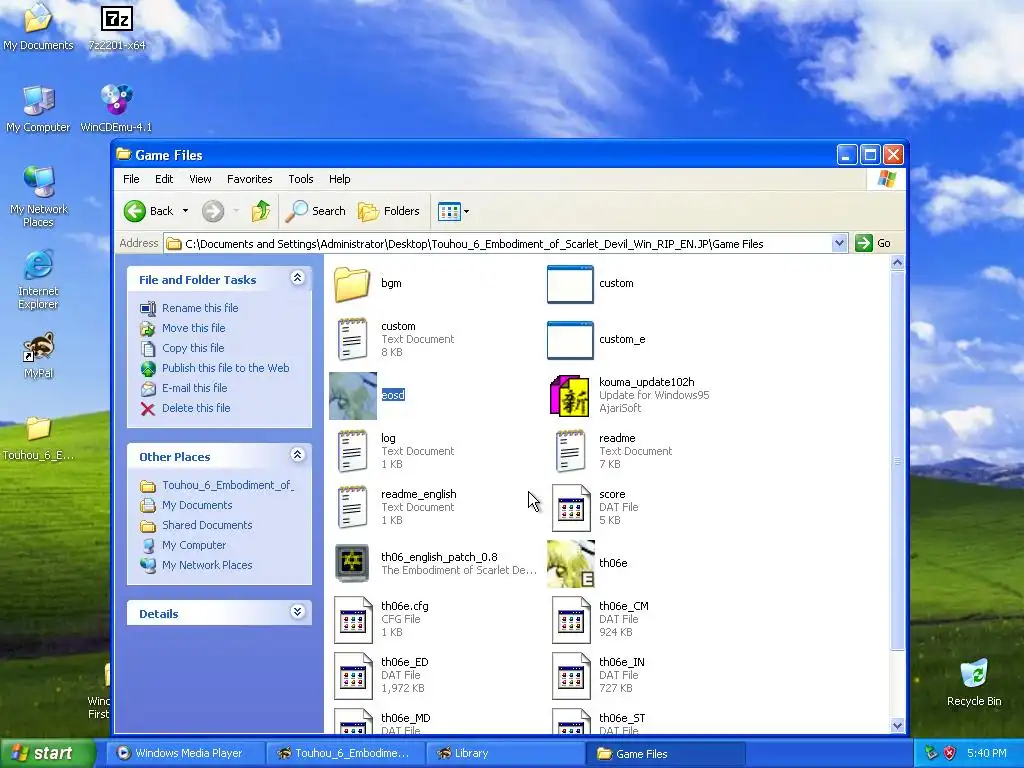The width and height of the screenshot is (1024, 768).
Task: Click the Forward arrow toolbar button
Action: coord(213,211)
